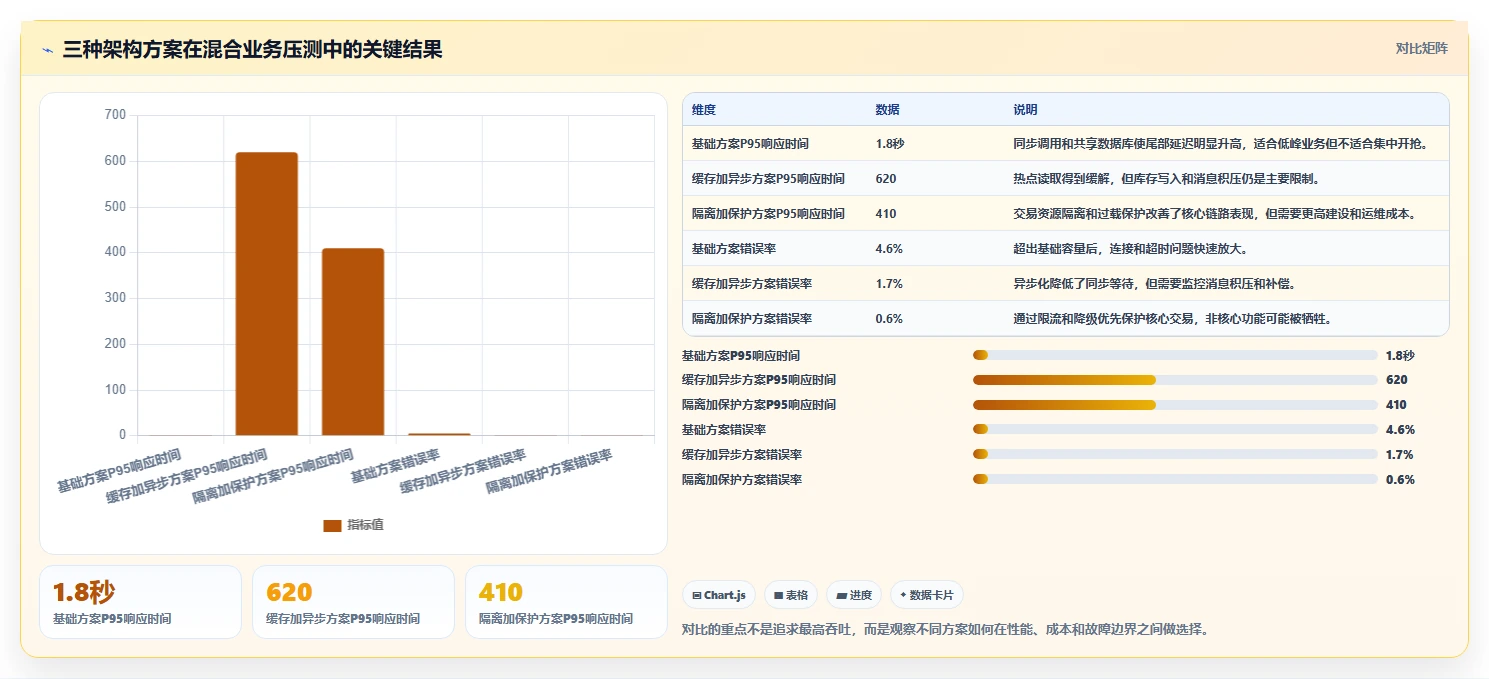
Task: Click progress bar for 缓存加异步方案错误率 (1.7%)
Action: [x=1175, y=454]
